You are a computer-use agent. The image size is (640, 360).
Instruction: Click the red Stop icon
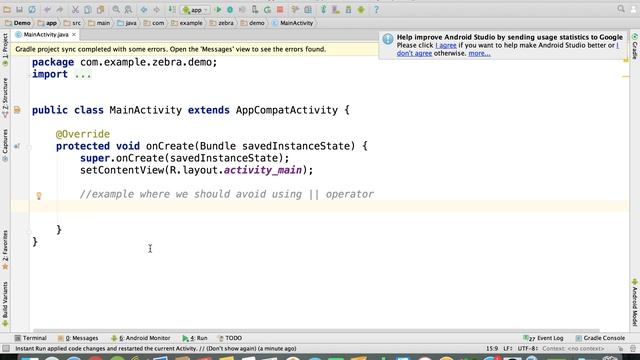pyautogui.click(x=280, y=9)
